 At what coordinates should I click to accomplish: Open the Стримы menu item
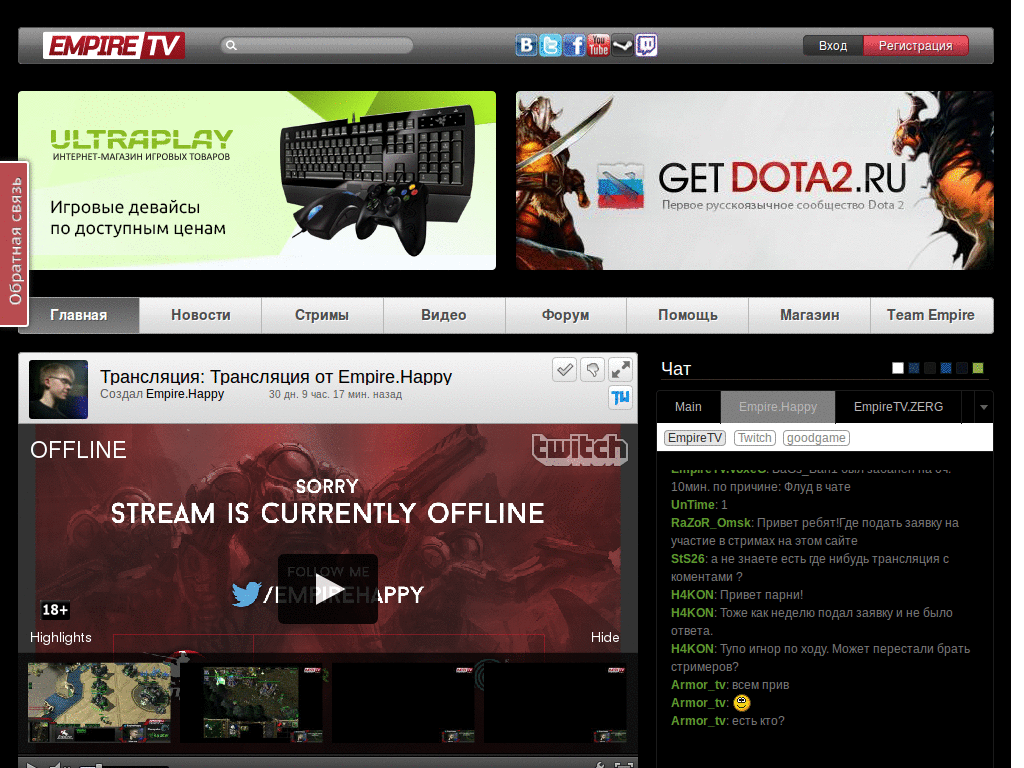[322, 315]
